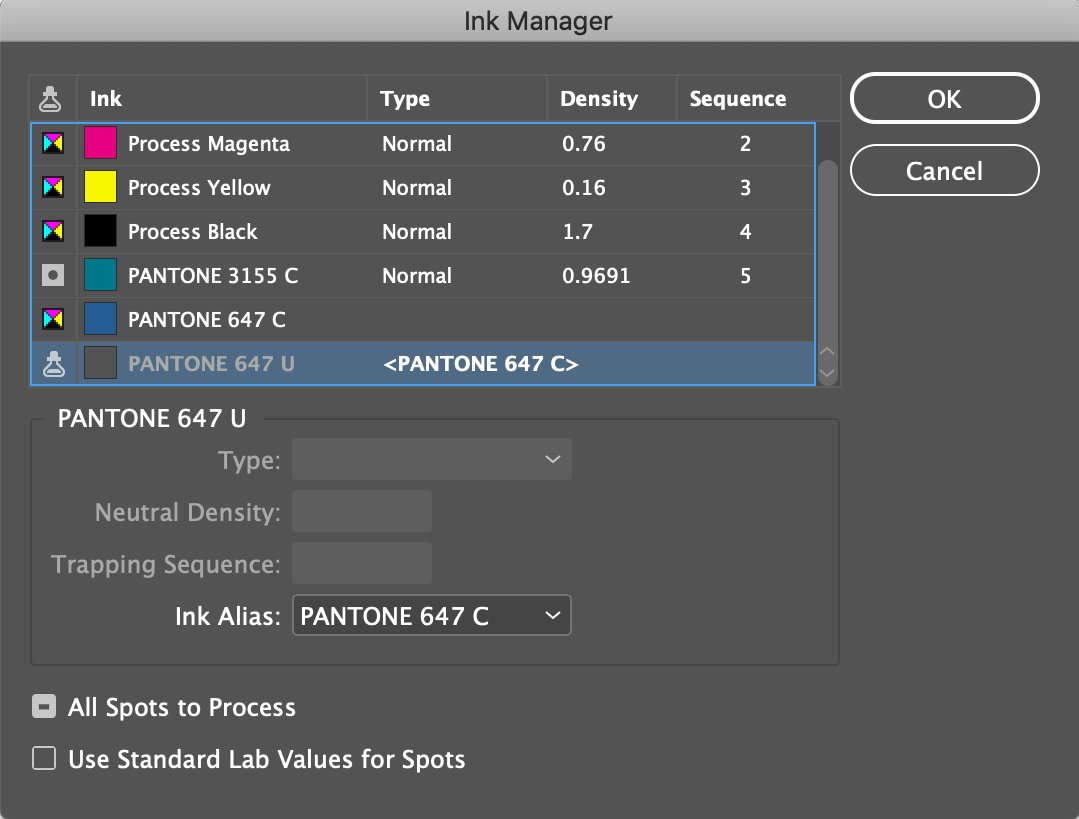The width and height of the screenshot is (1079, 819).
Task: Toggle All Spots to Process checkbox
Action: tap(44, 707)
